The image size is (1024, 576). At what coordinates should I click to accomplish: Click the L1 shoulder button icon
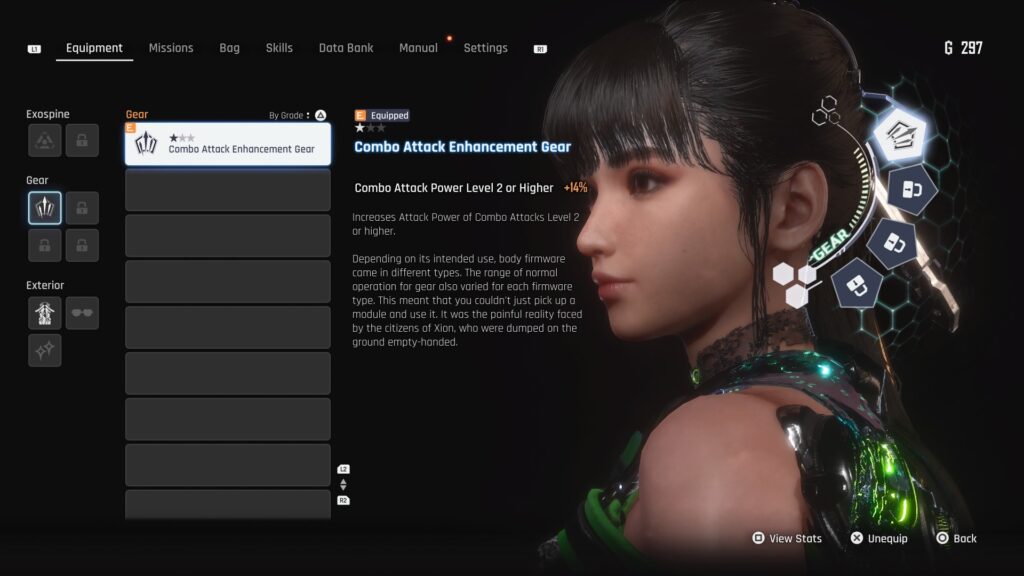(34, 49)
